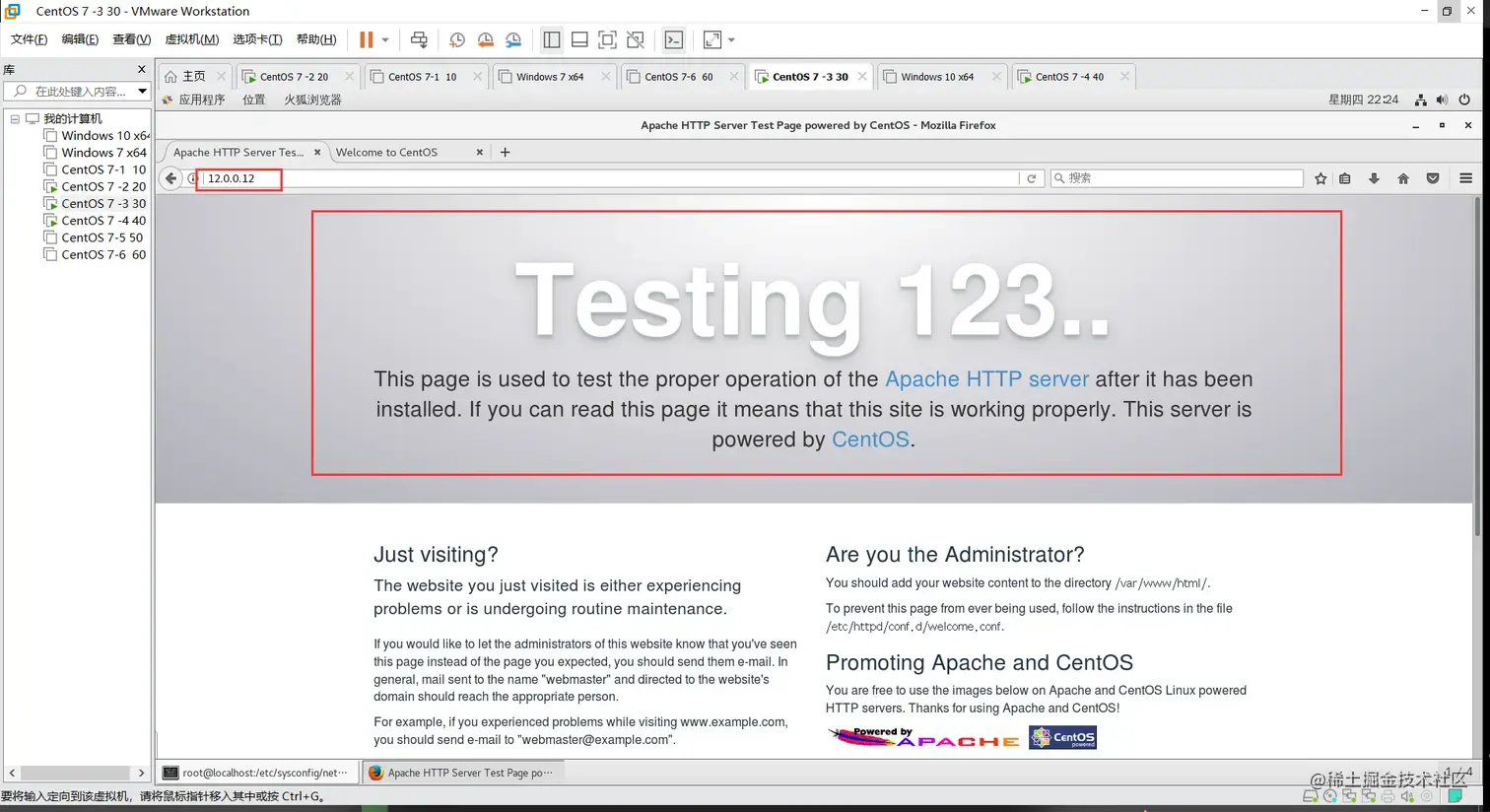This screenshot has width=1490, height=812.
Task: Close the Apache HTTP Server Test browser tab
Action: [317, 152]
